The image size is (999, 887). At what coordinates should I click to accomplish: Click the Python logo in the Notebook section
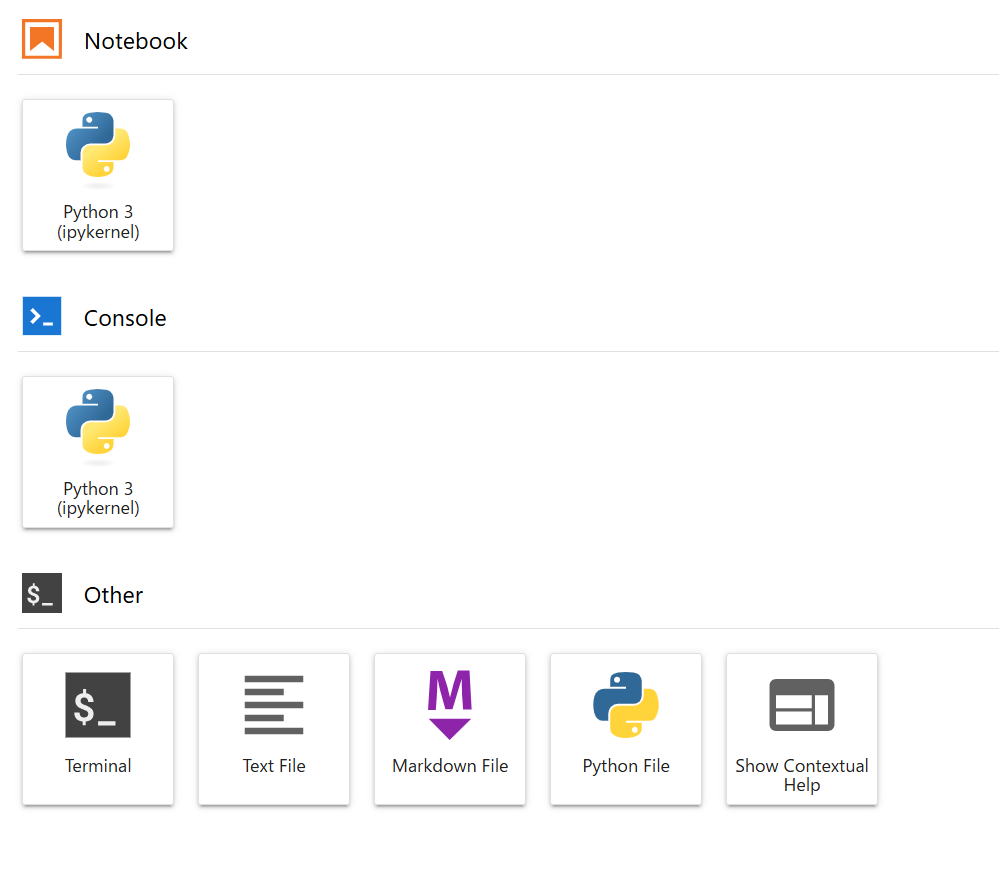[x=98, y=146]
